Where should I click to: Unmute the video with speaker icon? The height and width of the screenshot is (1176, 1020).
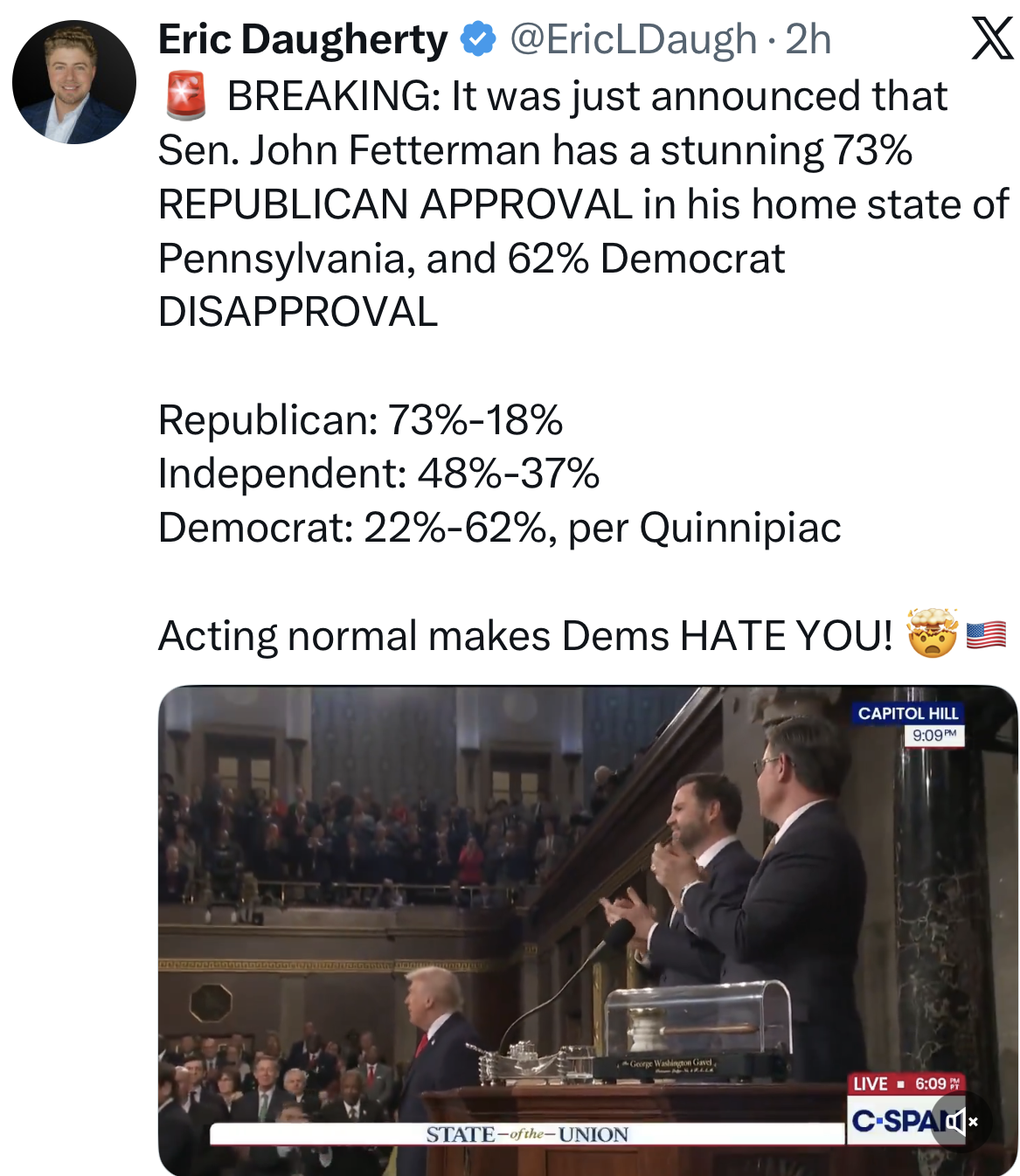tap(961, 1121)
